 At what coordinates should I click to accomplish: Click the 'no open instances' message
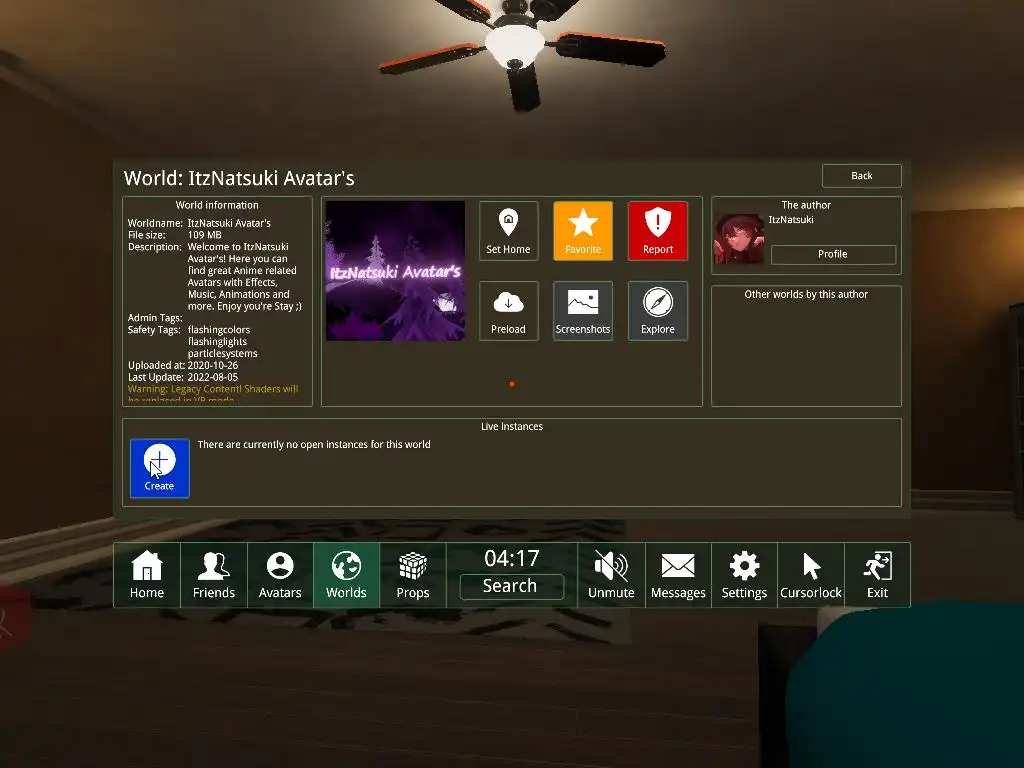tap(314, 445)
